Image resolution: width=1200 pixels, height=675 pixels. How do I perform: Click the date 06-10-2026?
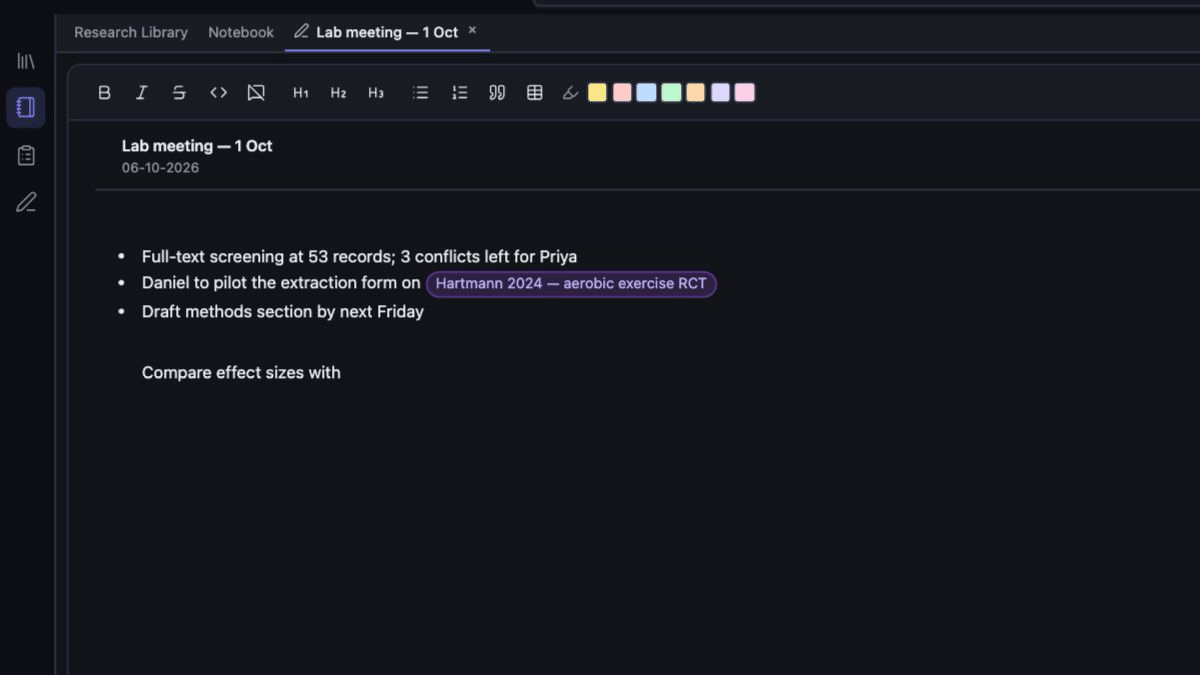pyautogui.click(x=160, y=168)
